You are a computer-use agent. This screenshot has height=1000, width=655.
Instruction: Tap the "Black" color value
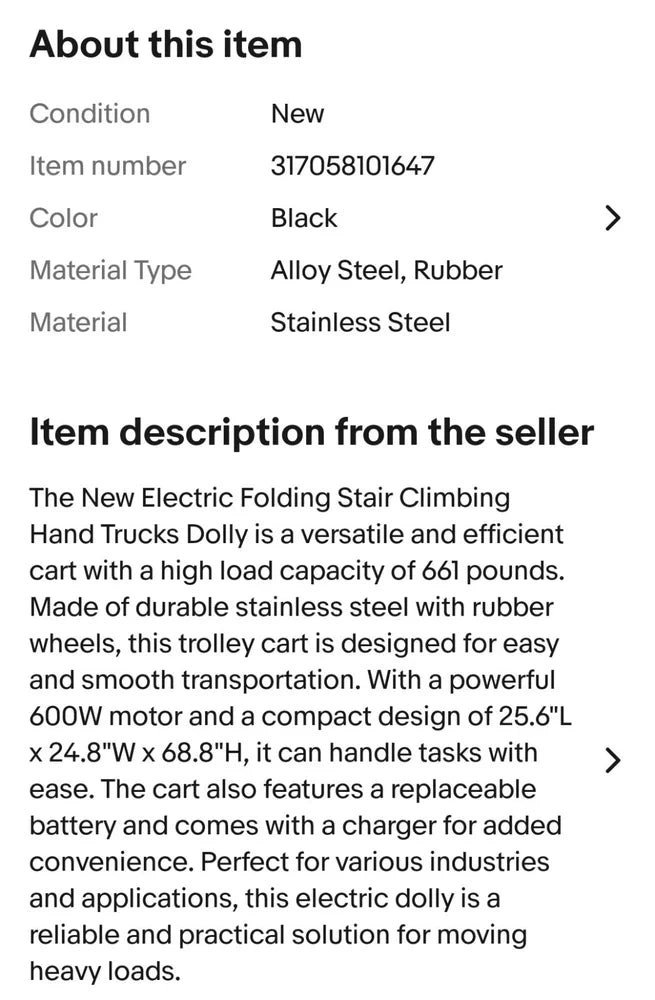coord(304,218)
